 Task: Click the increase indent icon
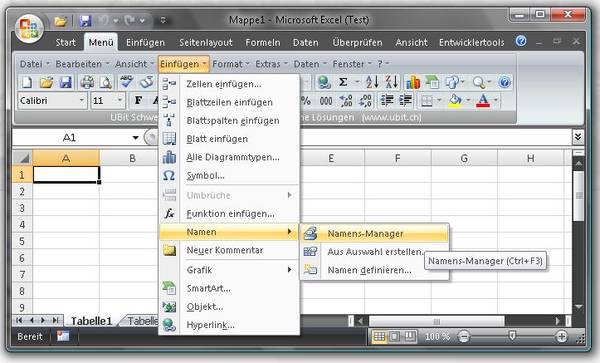coord(406,101)
